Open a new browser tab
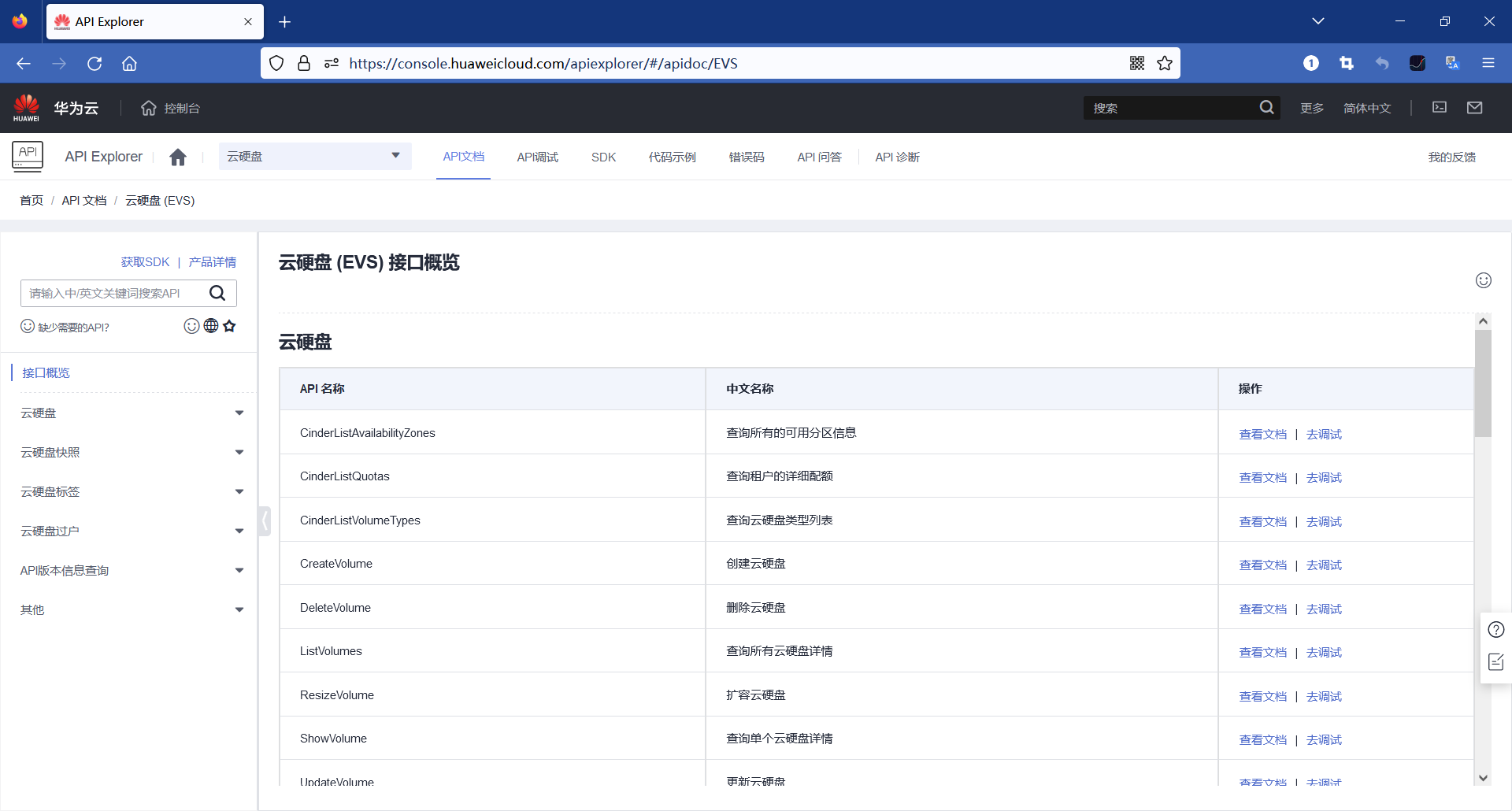The width and height of the screenshot is (1512, 811). [x=285, y=22]
